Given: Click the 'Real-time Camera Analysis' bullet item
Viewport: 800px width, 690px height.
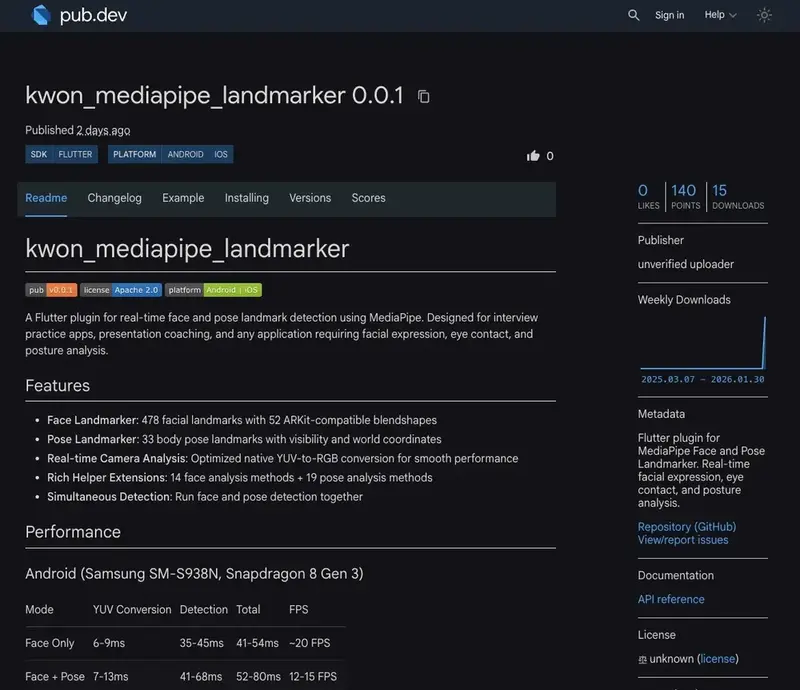Looking at the screenshot, I should (282, 458).
